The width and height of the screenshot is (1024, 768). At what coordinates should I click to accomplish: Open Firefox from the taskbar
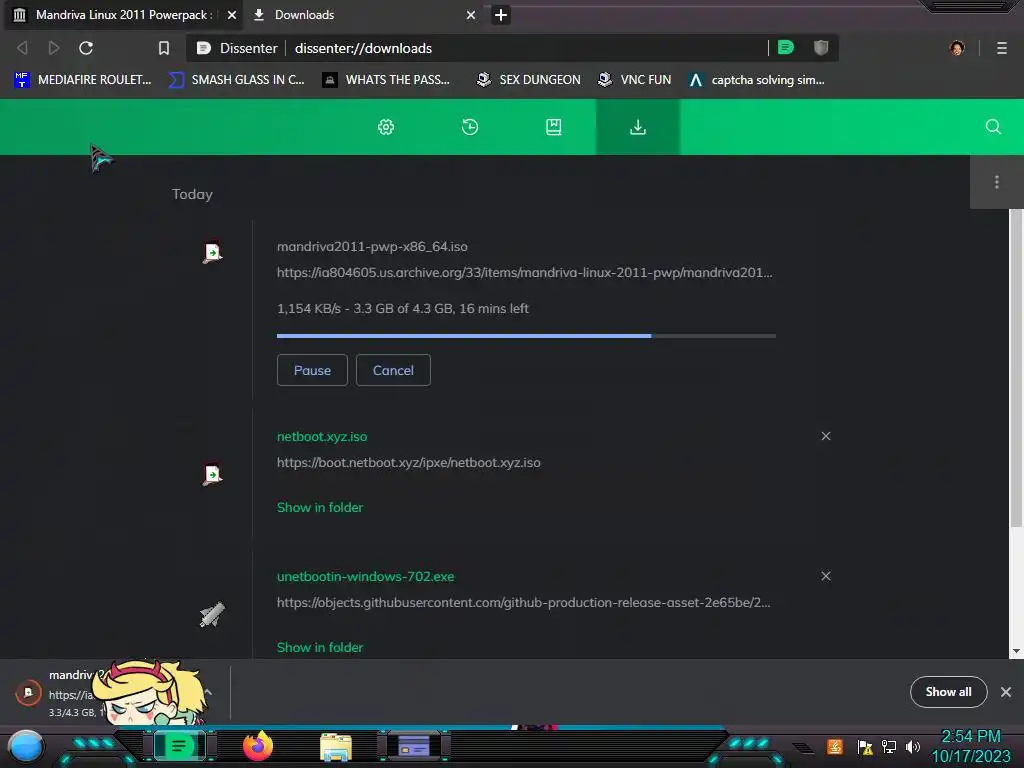point(258,746)
